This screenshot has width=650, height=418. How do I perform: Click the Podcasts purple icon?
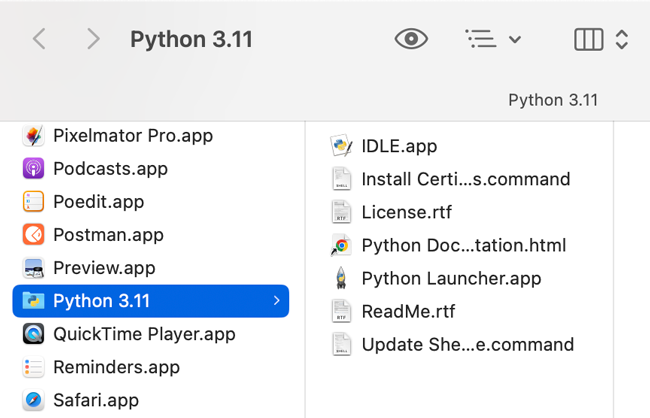(x=33, y=168)
